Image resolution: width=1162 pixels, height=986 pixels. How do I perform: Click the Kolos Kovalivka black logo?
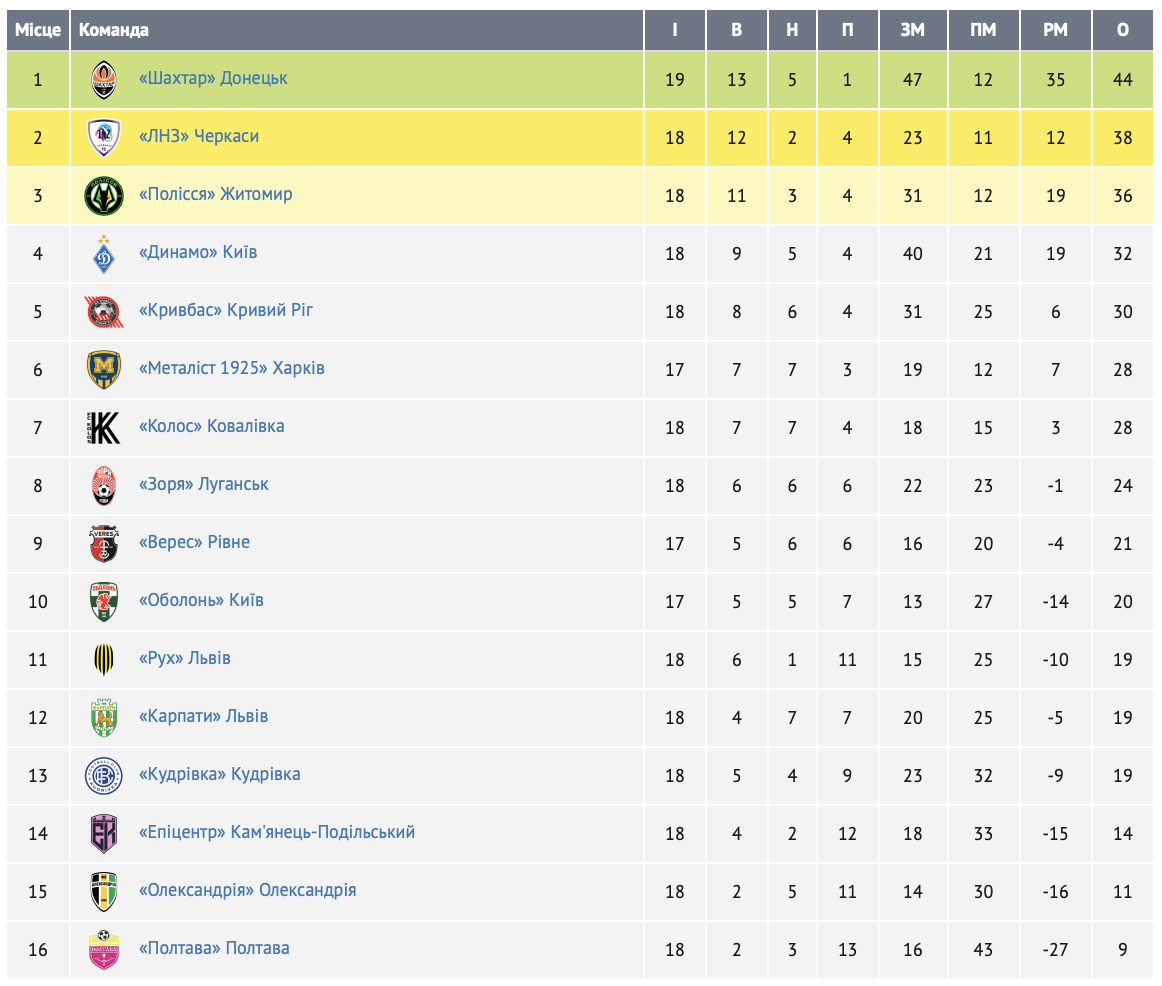104,427
